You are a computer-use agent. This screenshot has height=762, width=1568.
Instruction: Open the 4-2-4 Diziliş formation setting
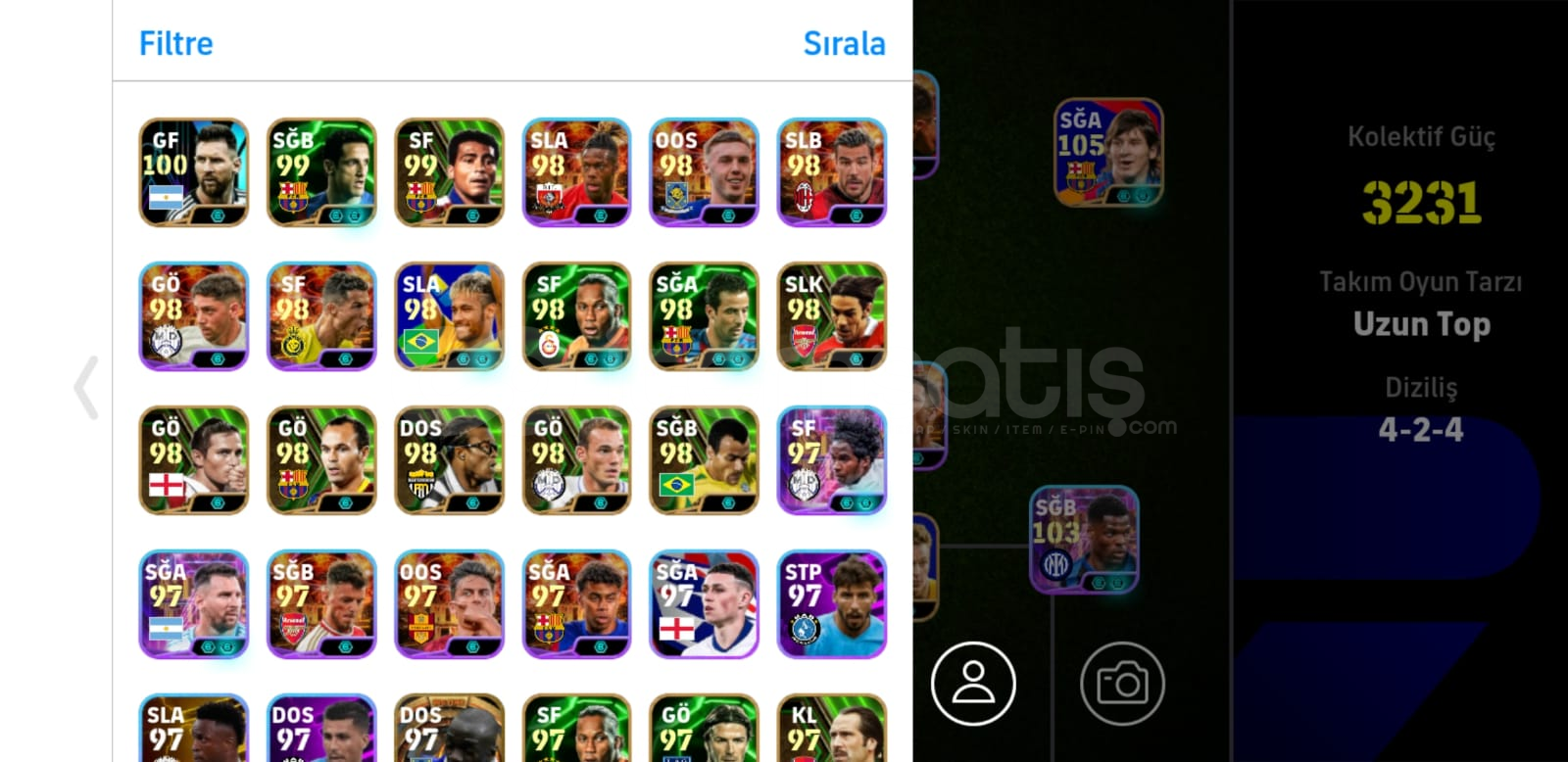1421,430
